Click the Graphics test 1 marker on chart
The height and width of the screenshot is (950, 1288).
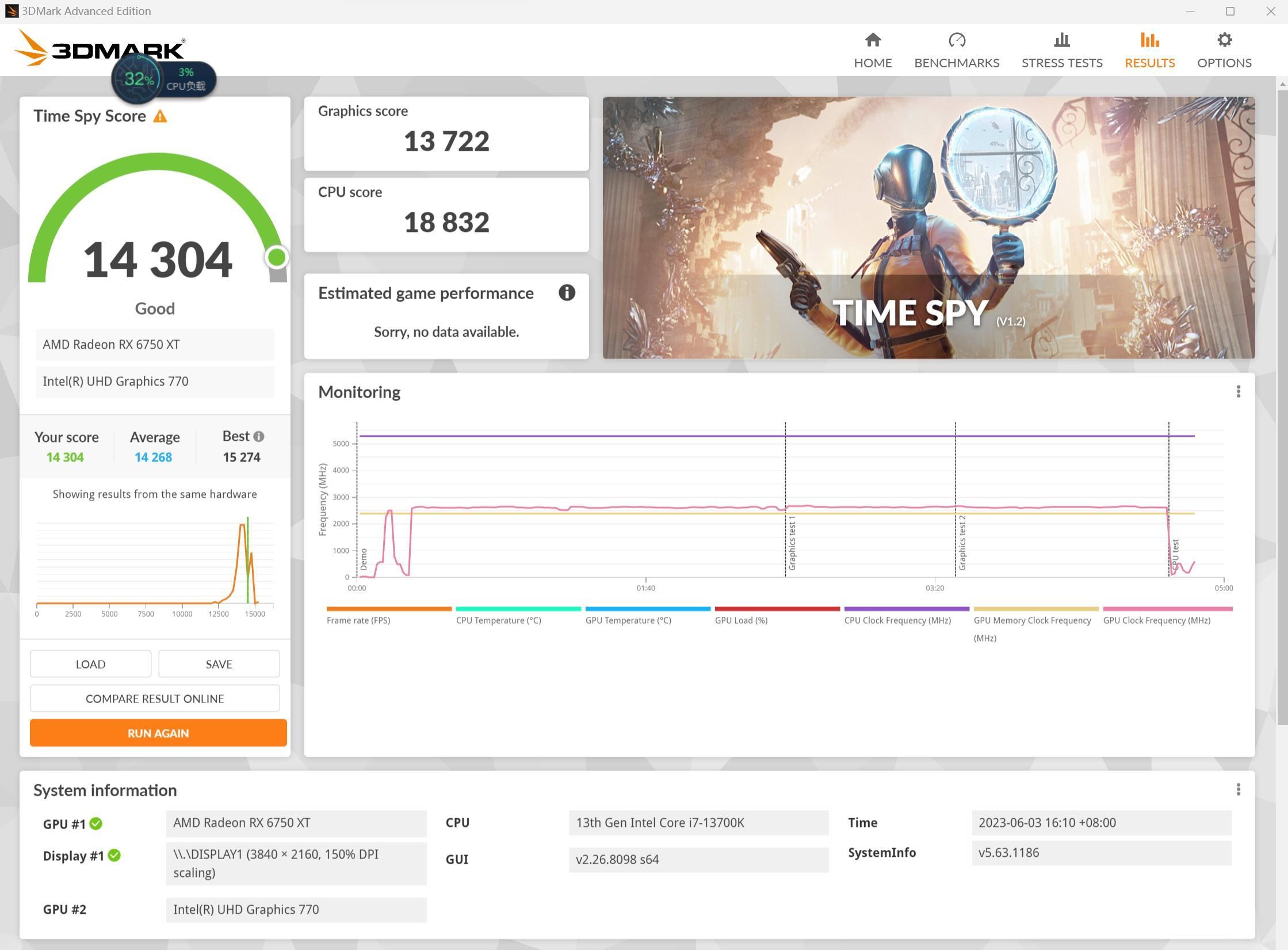792,543
